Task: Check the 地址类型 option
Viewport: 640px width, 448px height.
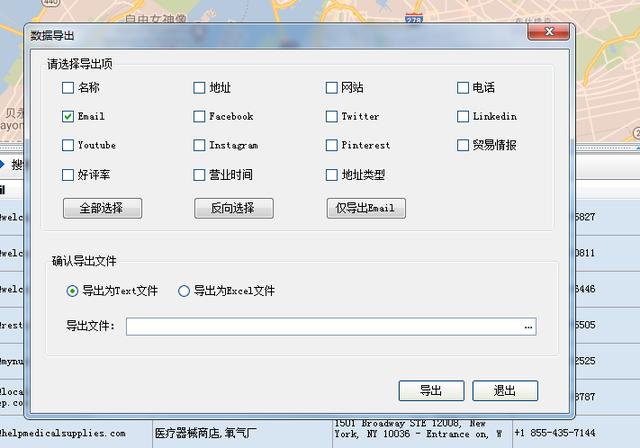Action: [331, 175]
